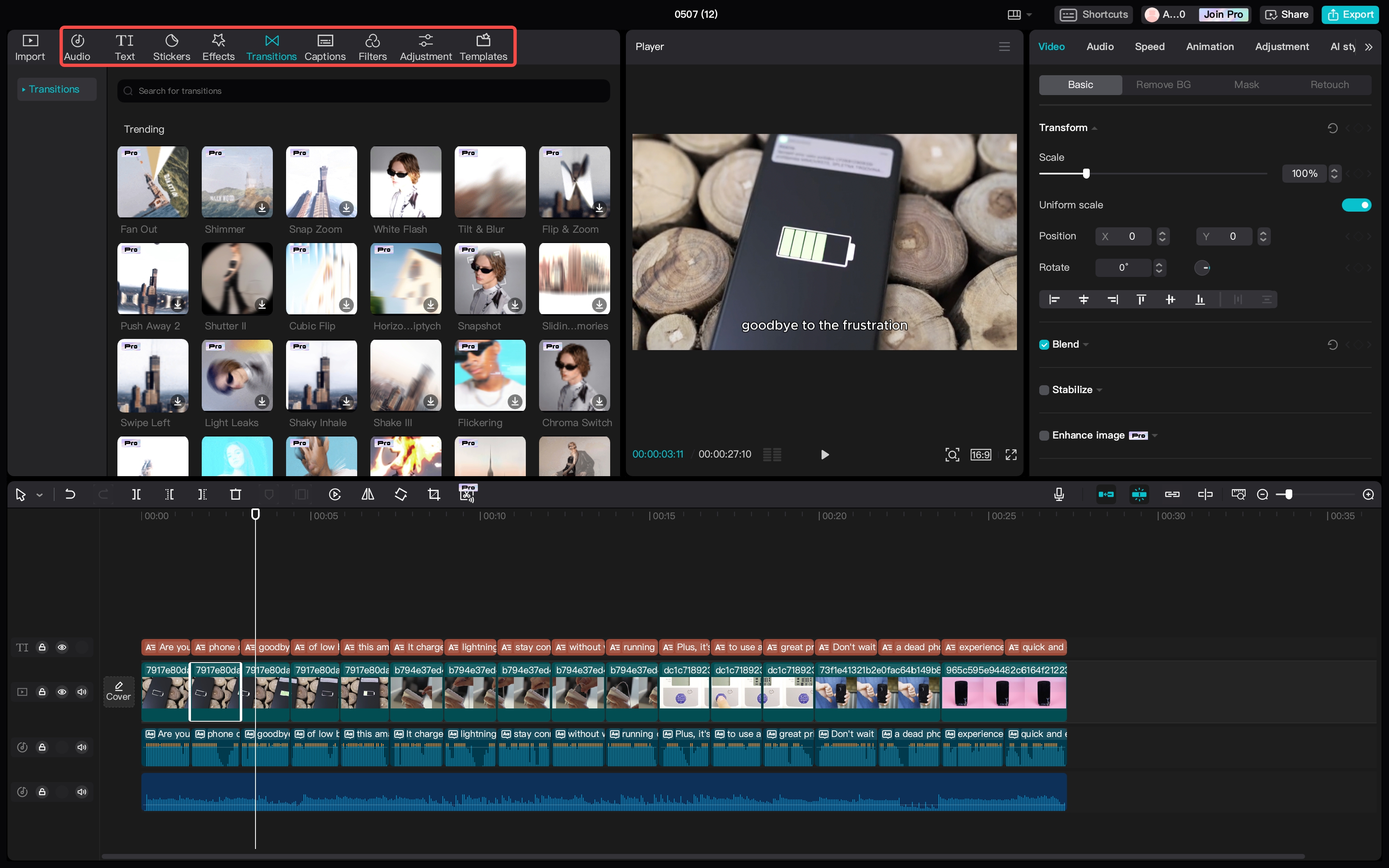Expand the player to full screen

pyautogui.click(x=1011, y=454)
